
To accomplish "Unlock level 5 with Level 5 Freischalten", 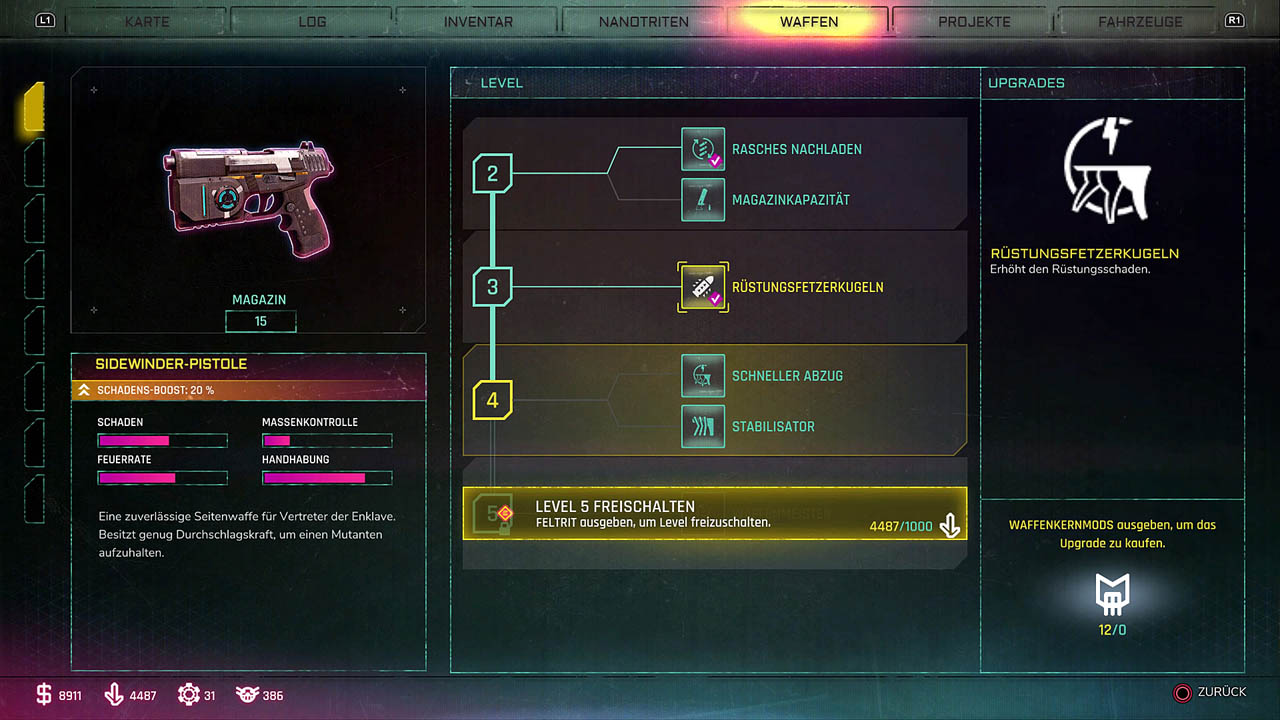I will (x=715, y=514).
